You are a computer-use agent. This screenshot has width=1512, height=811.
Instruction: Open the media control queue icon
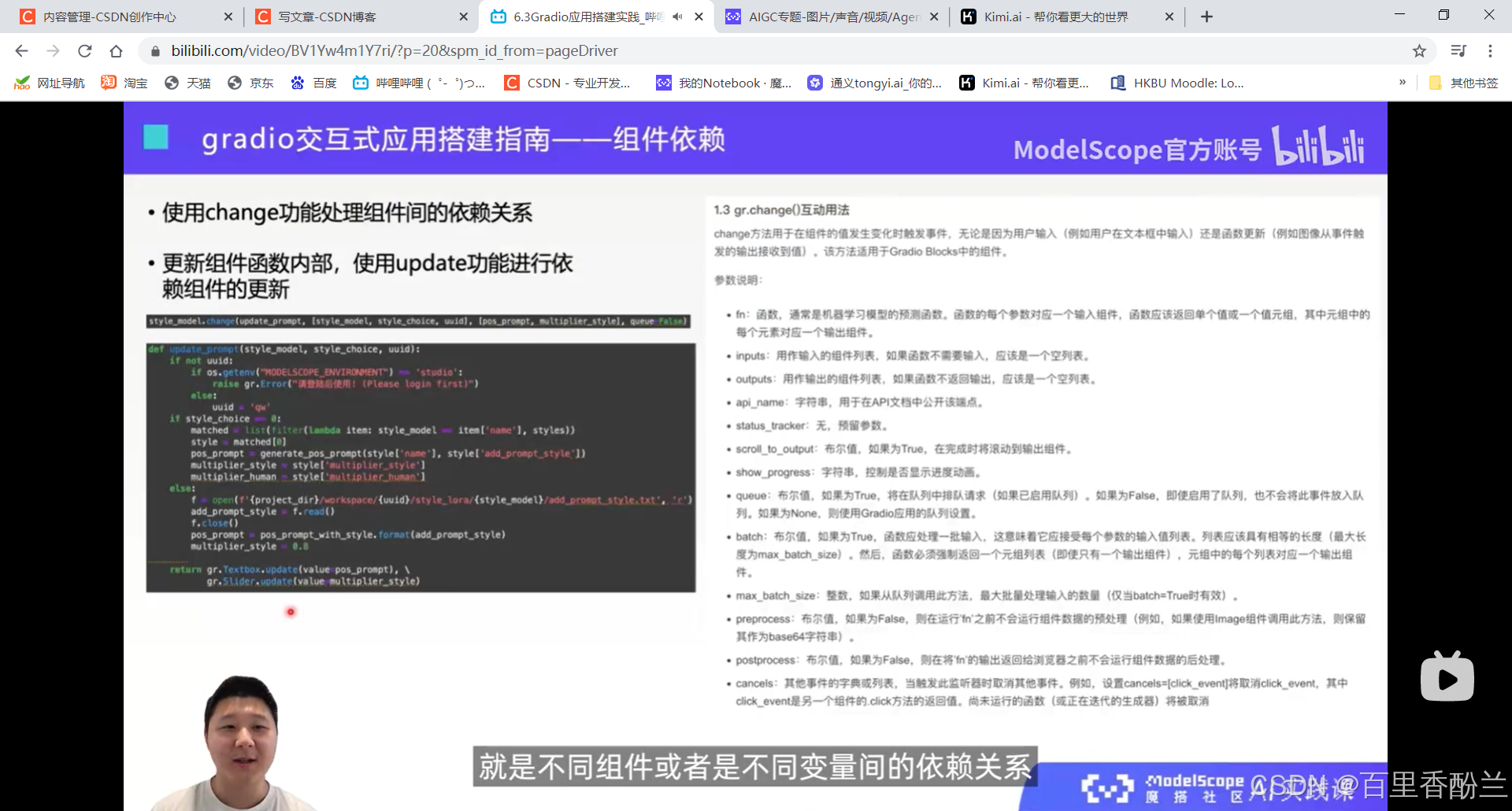coord(1458,50)
